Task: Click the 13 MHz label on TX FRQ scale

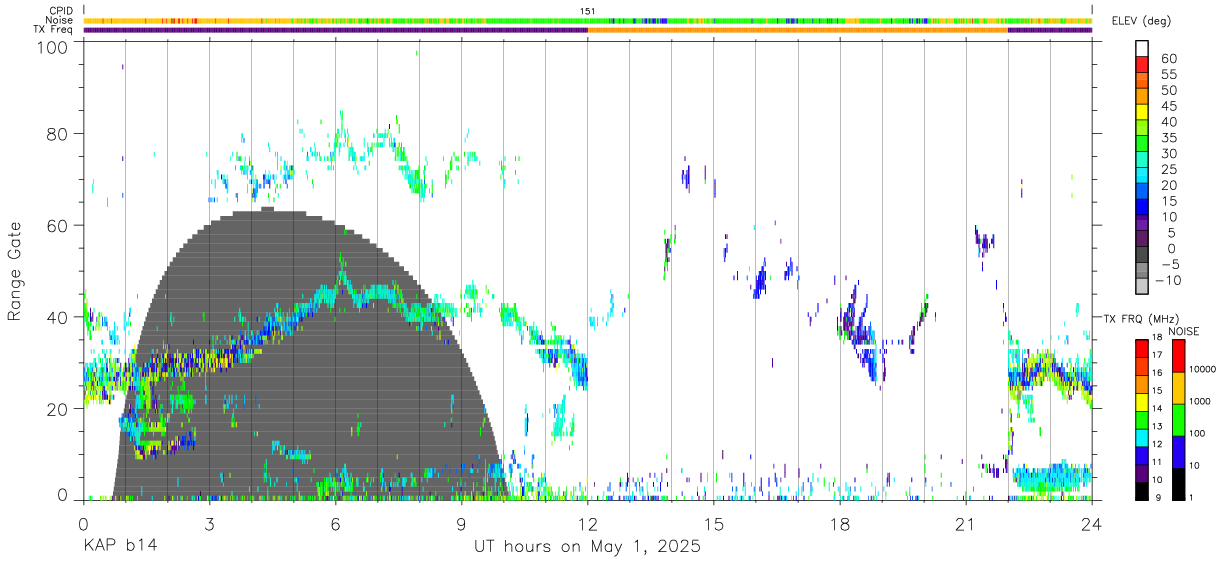Action: (x=1157, y=426)
